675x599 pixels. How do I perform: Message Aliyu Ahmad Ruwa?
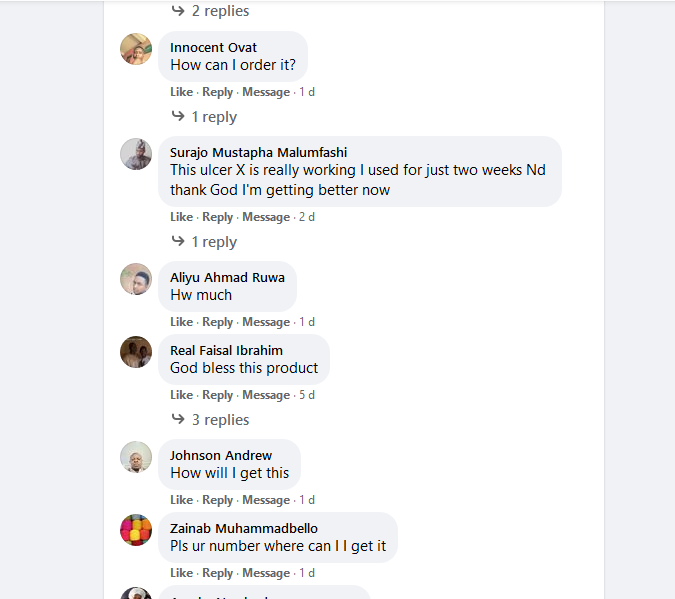click(x=266, y=322)
